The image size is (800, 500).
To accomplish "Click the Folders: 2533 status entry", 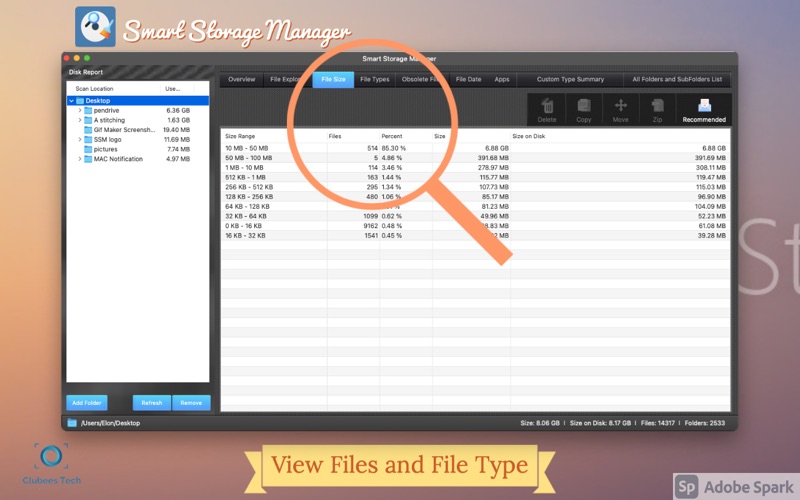I will (704, 423).
